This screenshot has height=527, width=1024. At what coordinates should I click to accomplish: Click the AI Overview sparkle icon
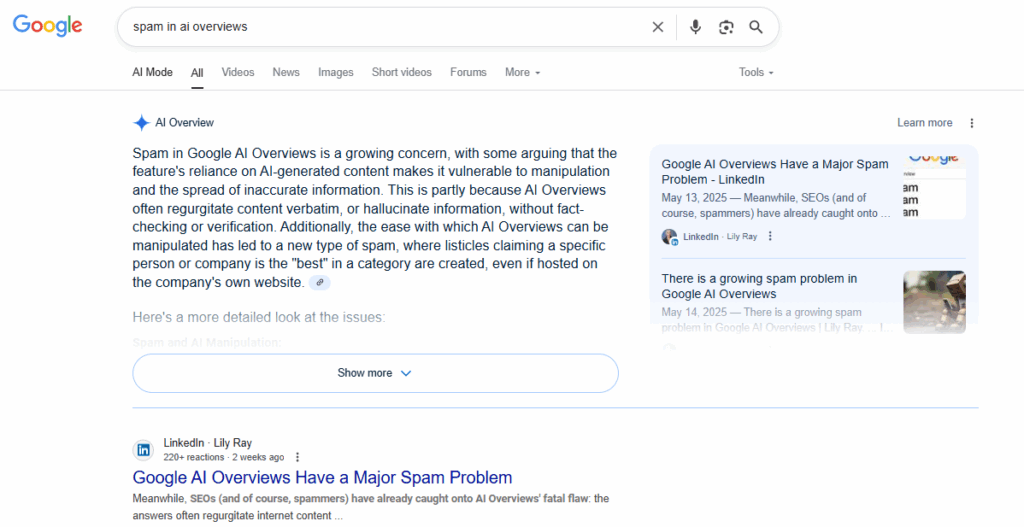click(141, 122)
